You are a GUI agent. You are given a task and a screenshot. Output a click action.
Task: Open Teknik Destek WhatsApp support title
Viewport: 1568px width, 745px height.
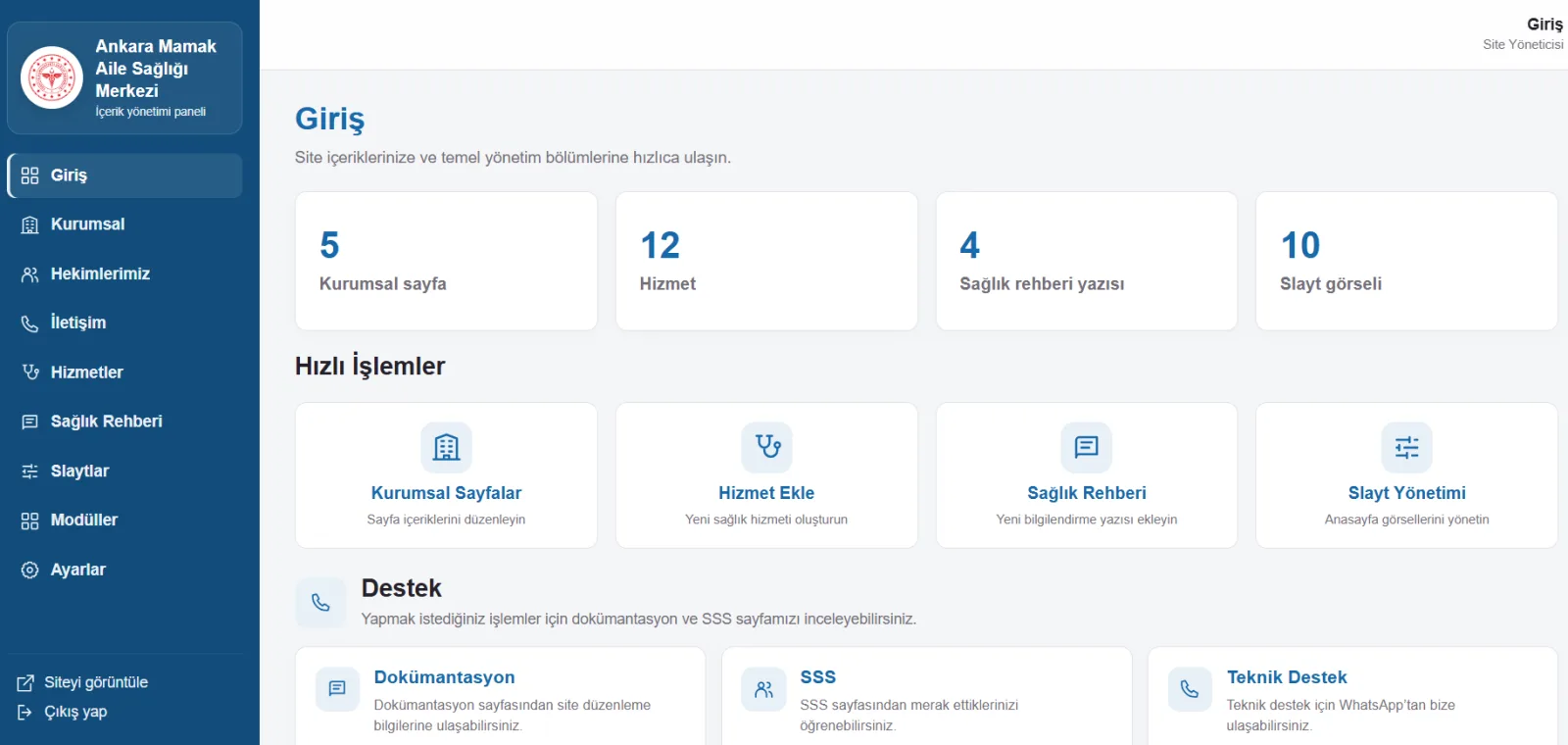[1287, 677]
